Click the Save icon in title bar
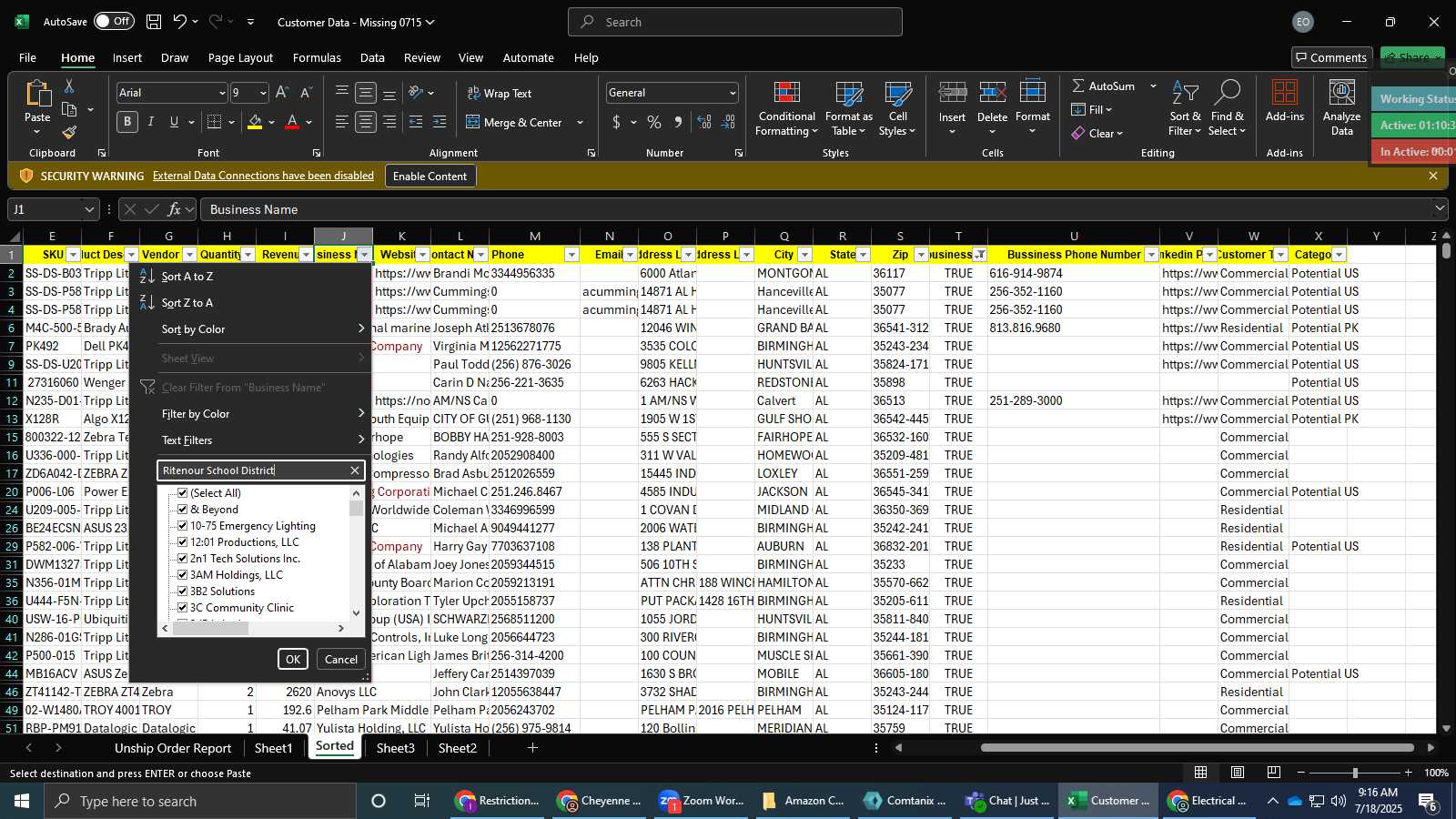 (x=154, y=22)
